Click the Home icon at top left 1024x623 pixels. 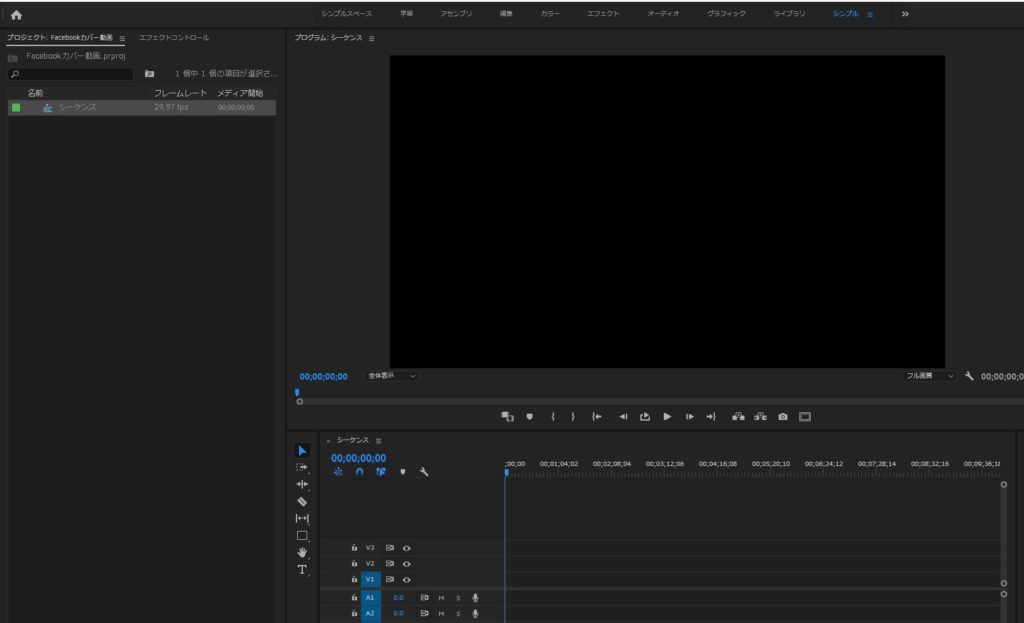click(x=16, y=14)
